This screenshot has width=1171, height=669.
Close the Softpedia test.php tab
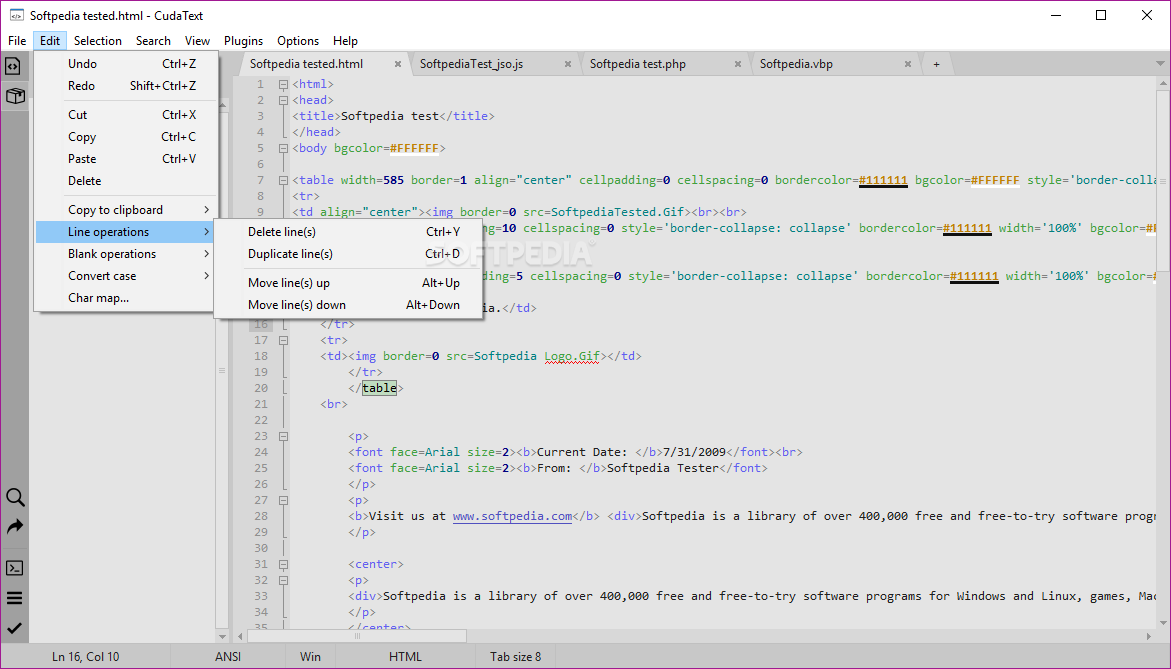click(738, 64)
